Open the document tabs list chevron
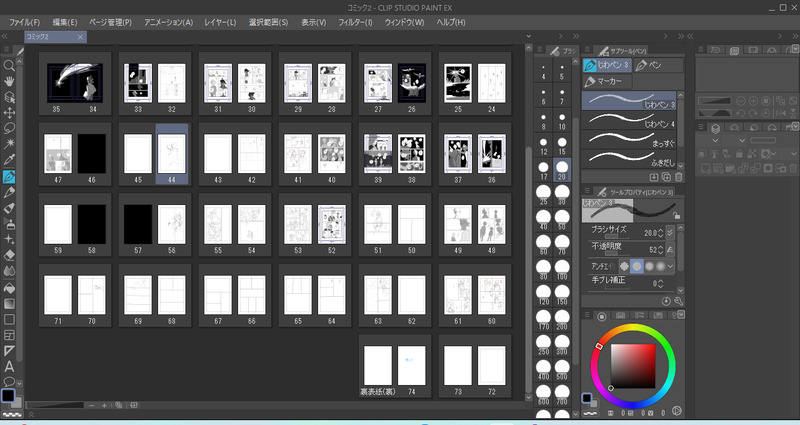The width and height of the screenshot is (800, 425). pos(529,36)
